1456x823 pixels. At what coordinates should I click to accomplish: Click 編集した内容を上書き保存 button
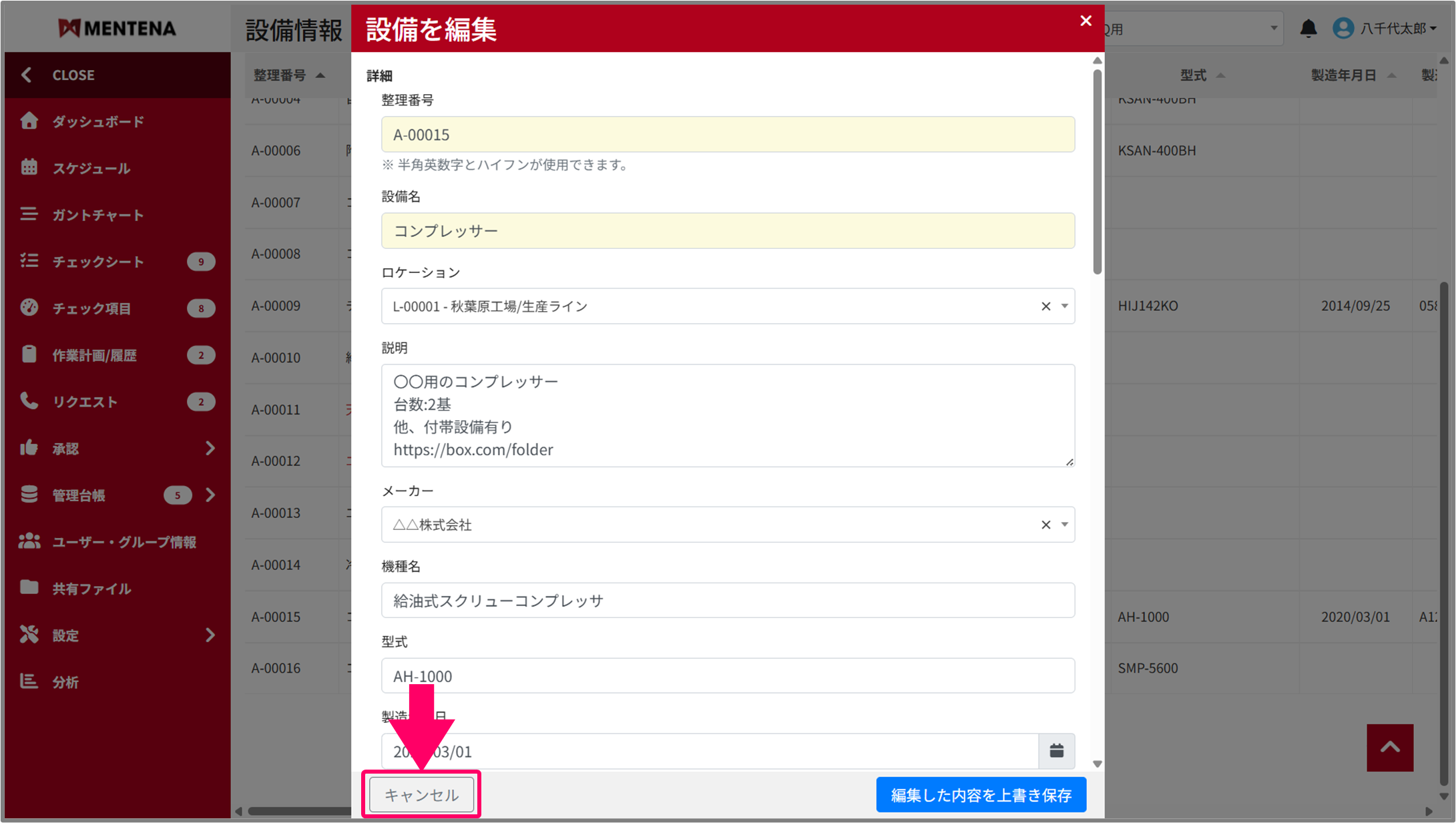coord(981,794)
